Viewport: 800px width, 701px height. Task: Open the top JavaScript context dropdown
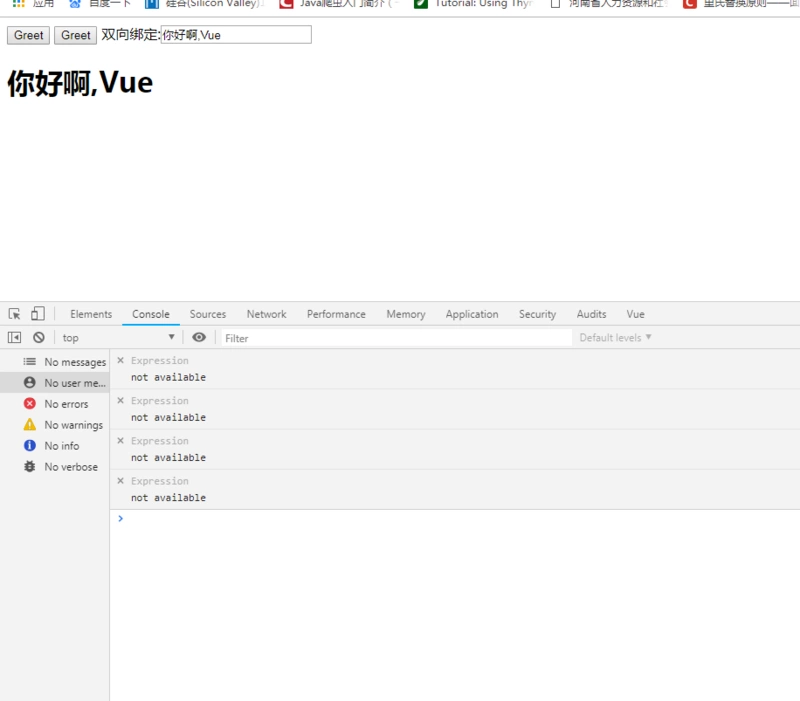click(118, 338)
